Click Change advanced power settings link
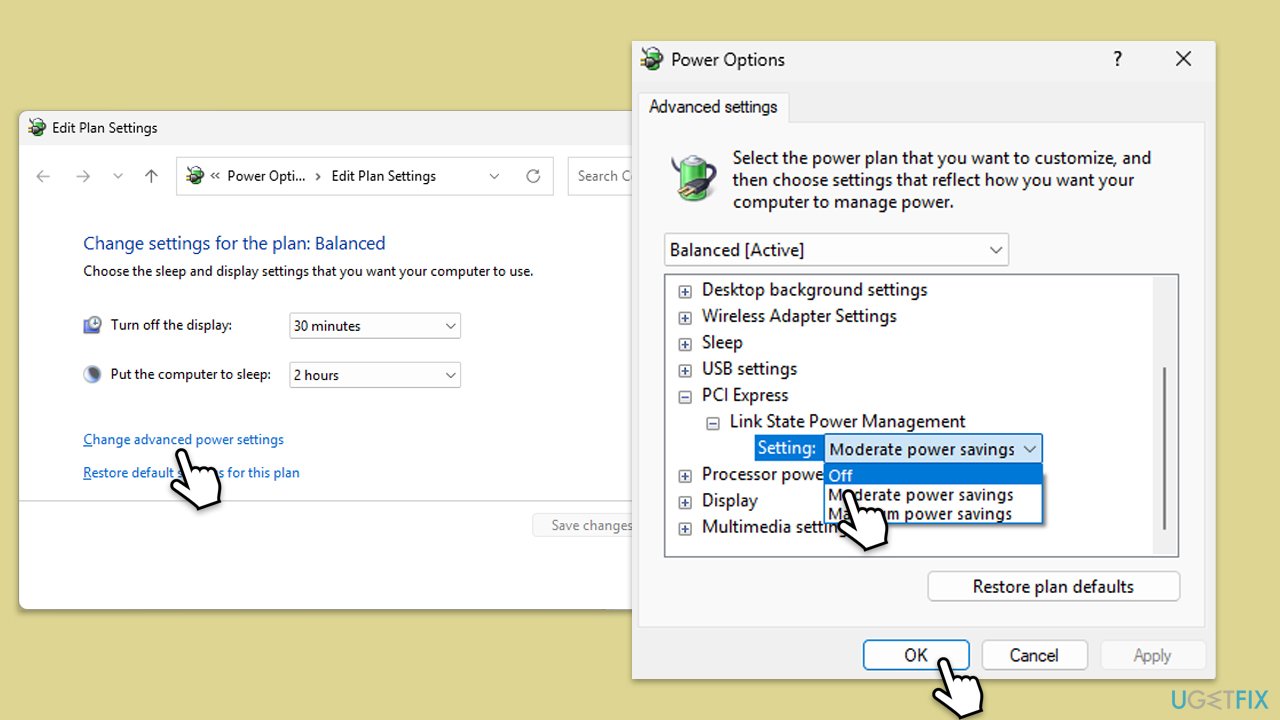1280x720 pixels. tap(183, 440)
